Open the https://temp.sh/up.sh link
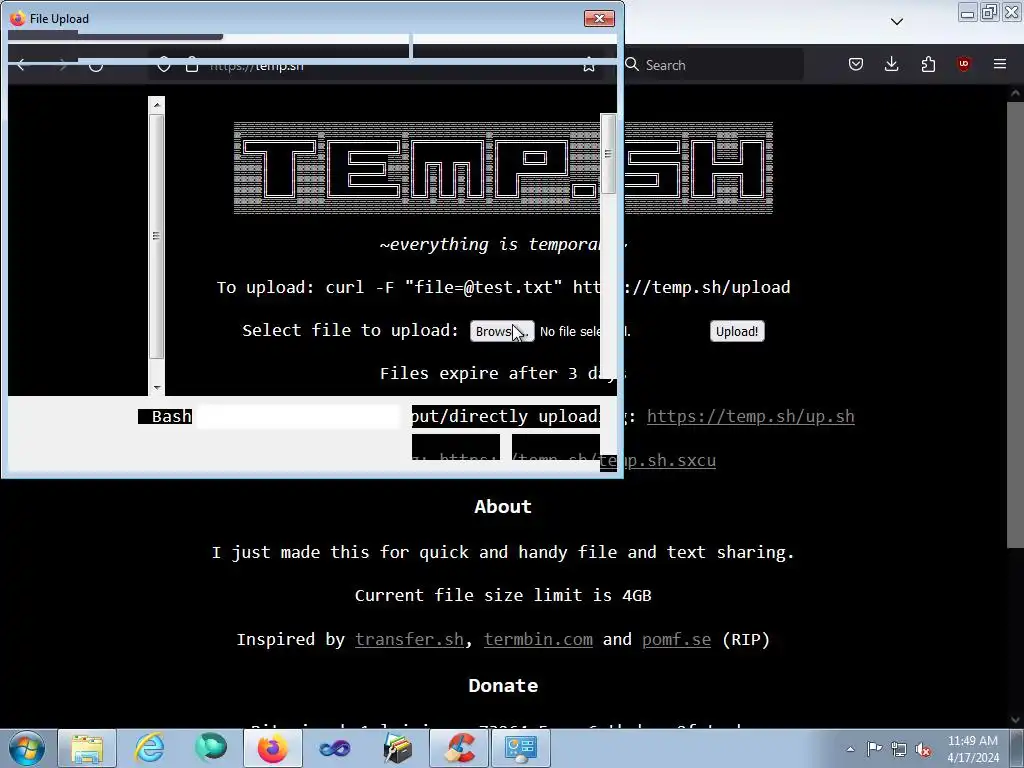 750,417
